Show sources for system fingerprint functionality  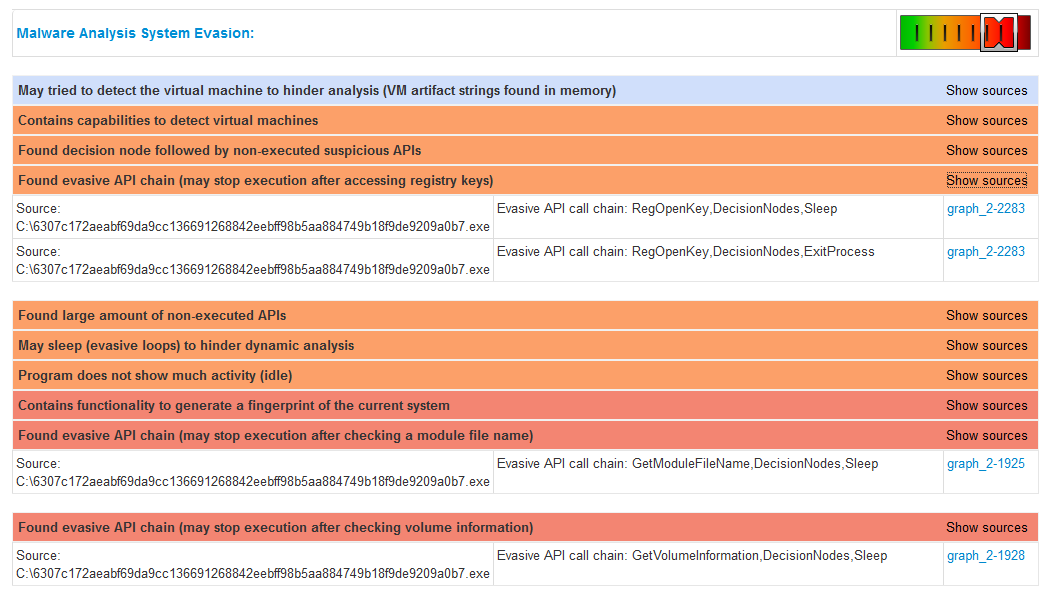986,405
